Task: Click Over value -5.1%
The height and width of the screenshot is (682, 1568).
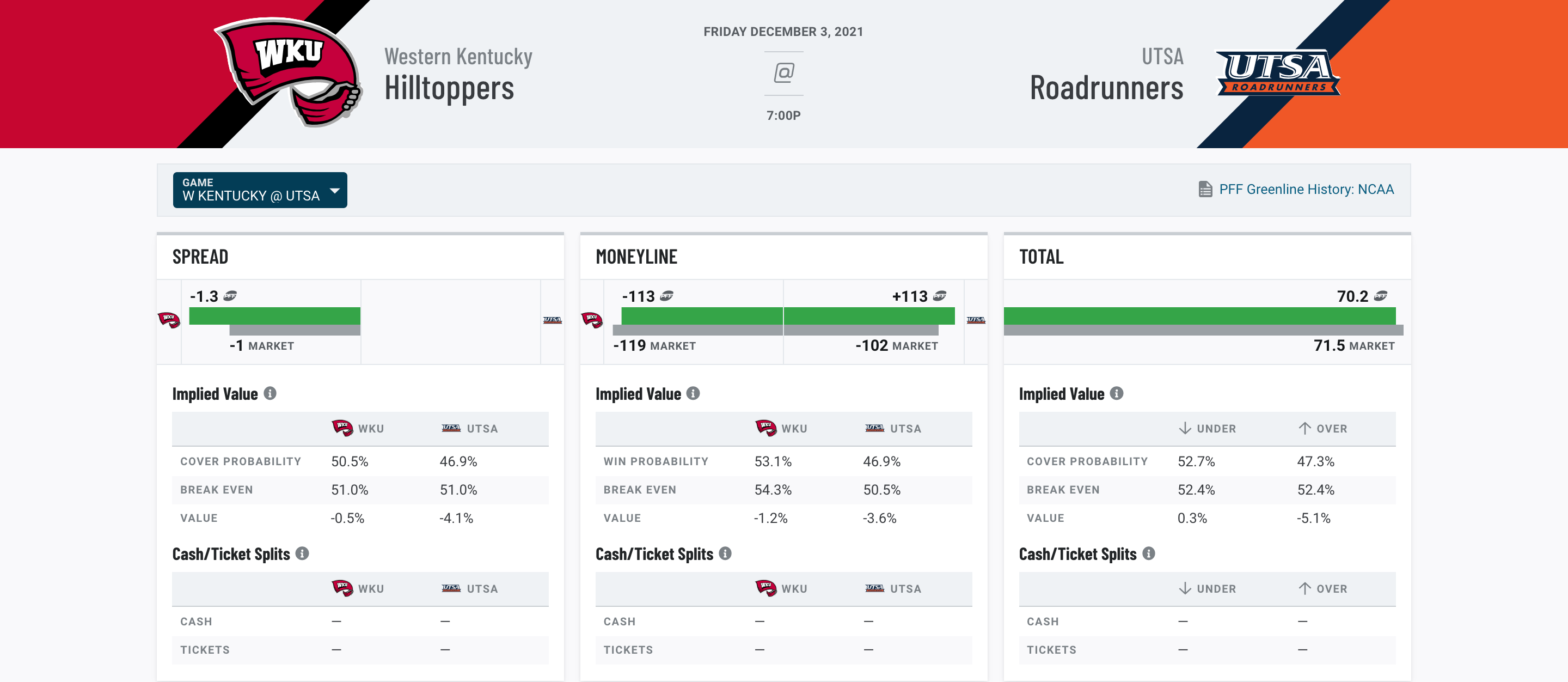Action: (x=1314, y=517)
